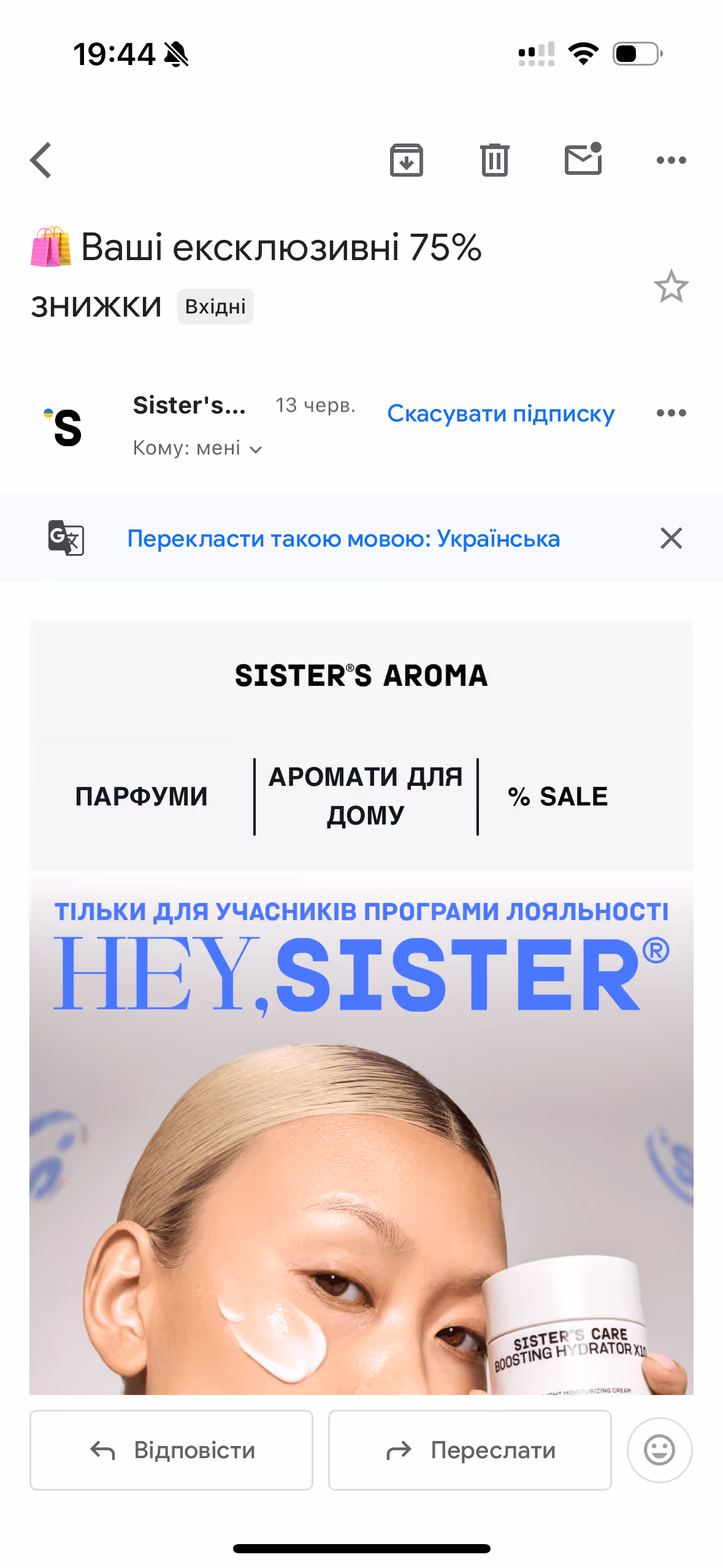This screenshot has width=723, height=1568.
Task: Tap the 'Вхідні' inbox label
Action: (215, 306)
